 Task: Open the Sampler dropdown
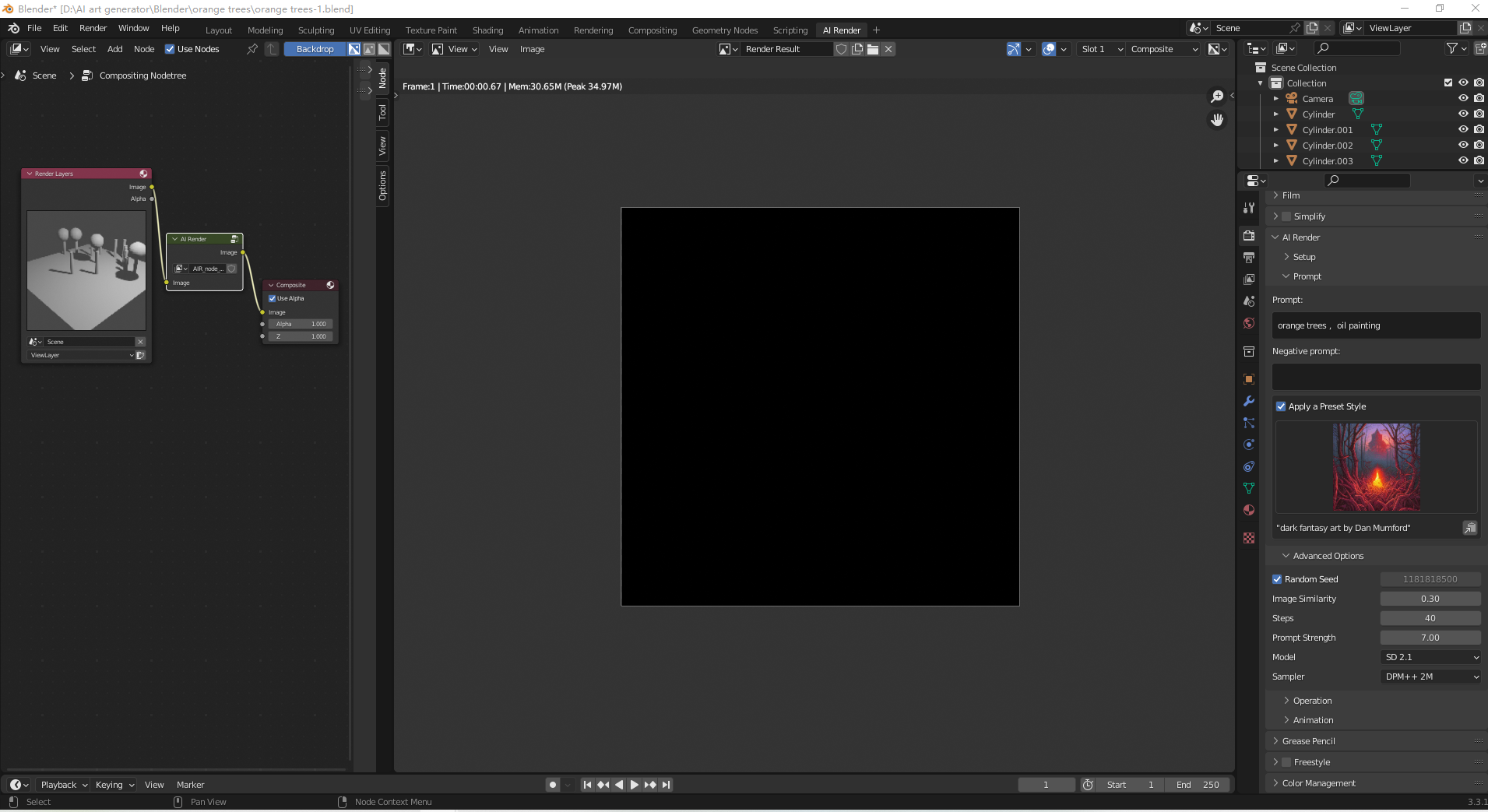coord(1431,677)
